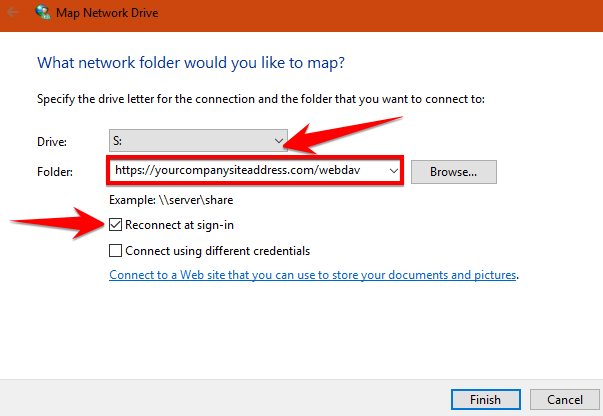
Task: Click the Drive: label
Action: point(52,140)
